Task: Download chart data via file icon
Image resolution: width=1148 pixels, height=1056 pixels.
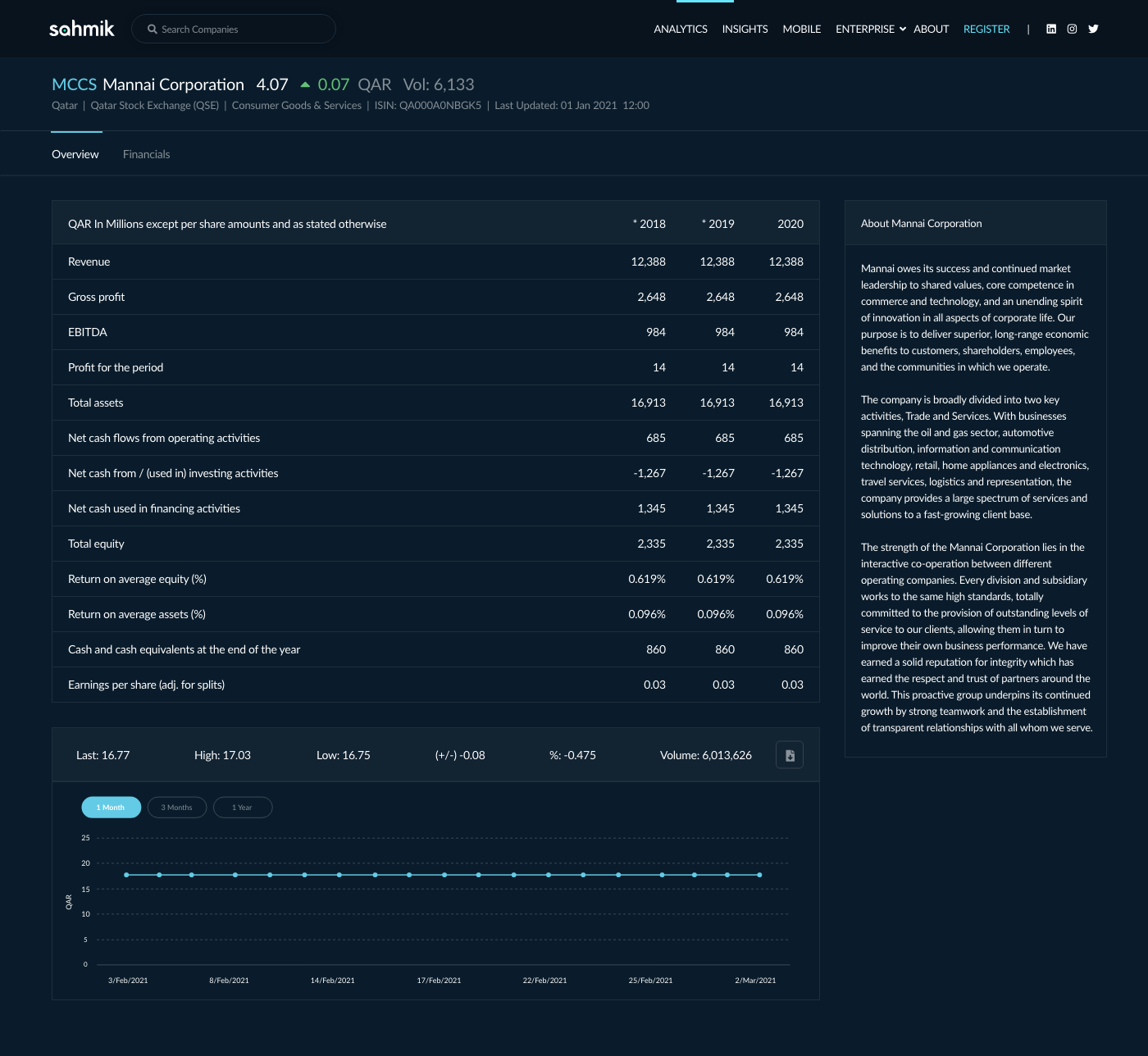Action: point(790,755)
